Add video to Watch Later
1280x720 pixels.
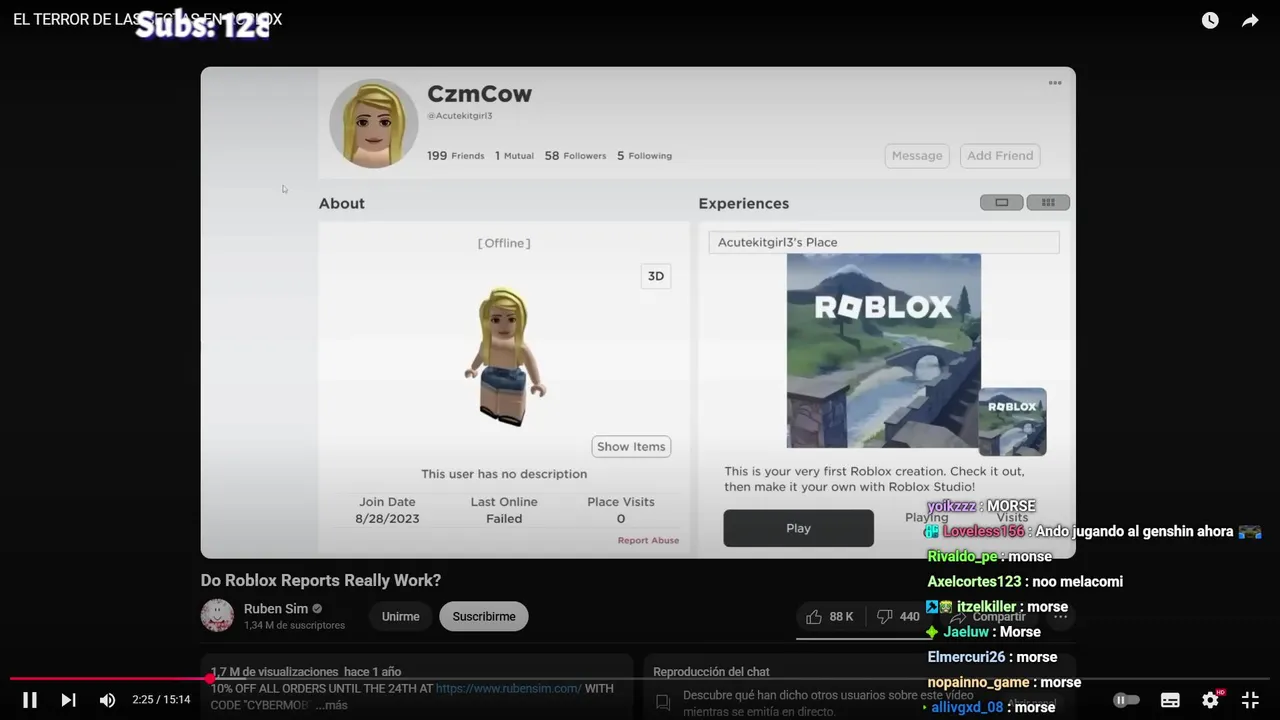coord(1210,20)
